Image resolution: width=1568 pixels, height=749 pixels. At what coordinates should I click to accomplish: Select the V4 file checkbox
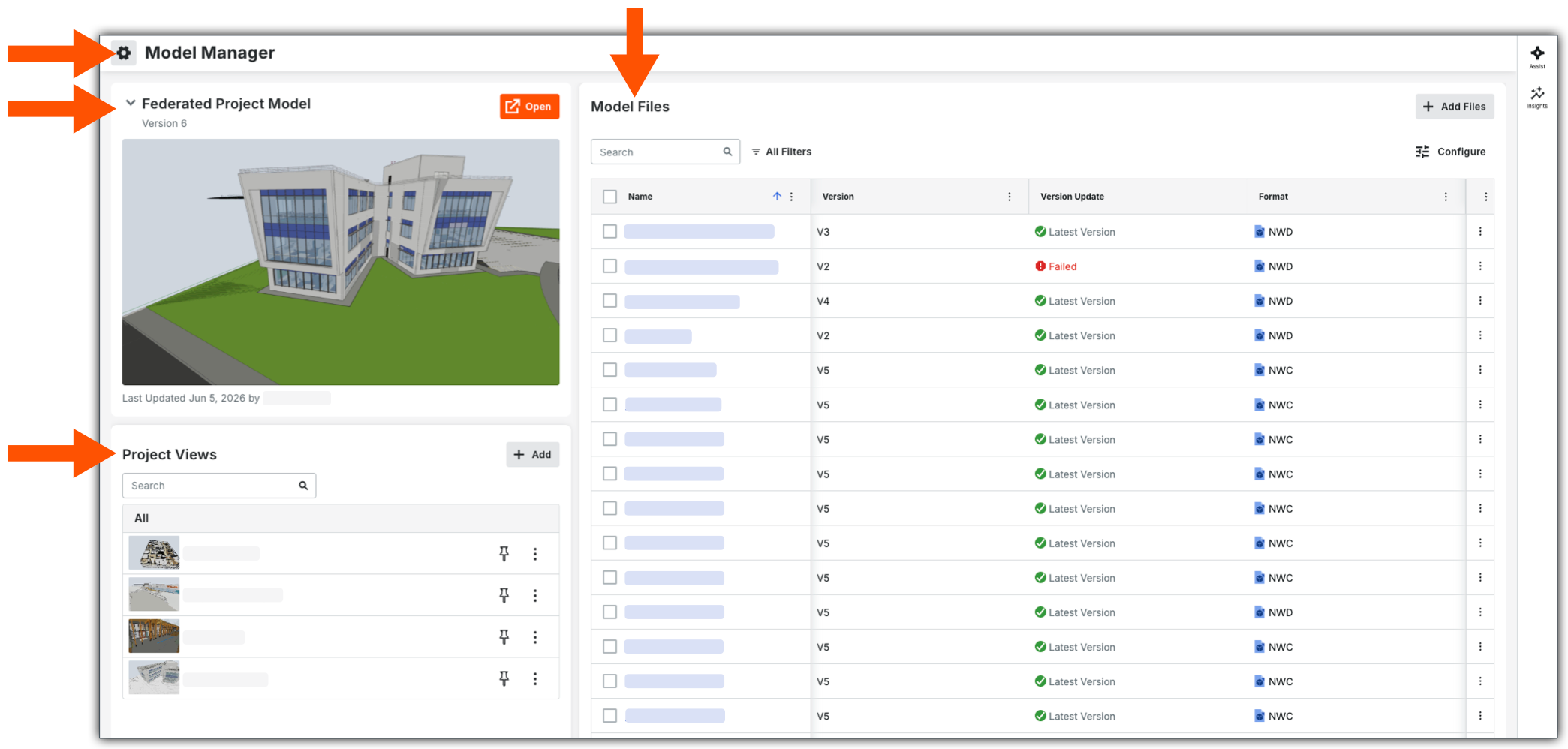[x=609, y=301]
